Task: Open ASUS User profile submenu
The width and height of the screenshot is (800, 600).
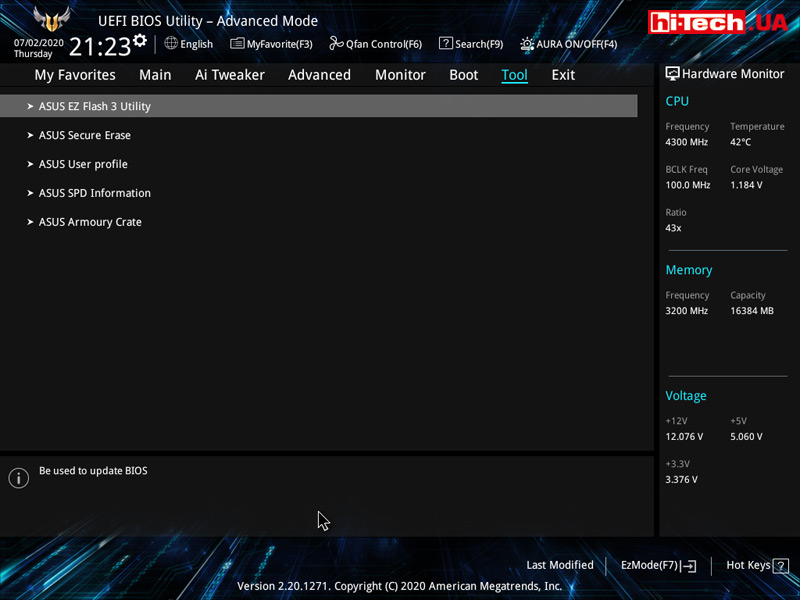Action: tap(83, 164)
